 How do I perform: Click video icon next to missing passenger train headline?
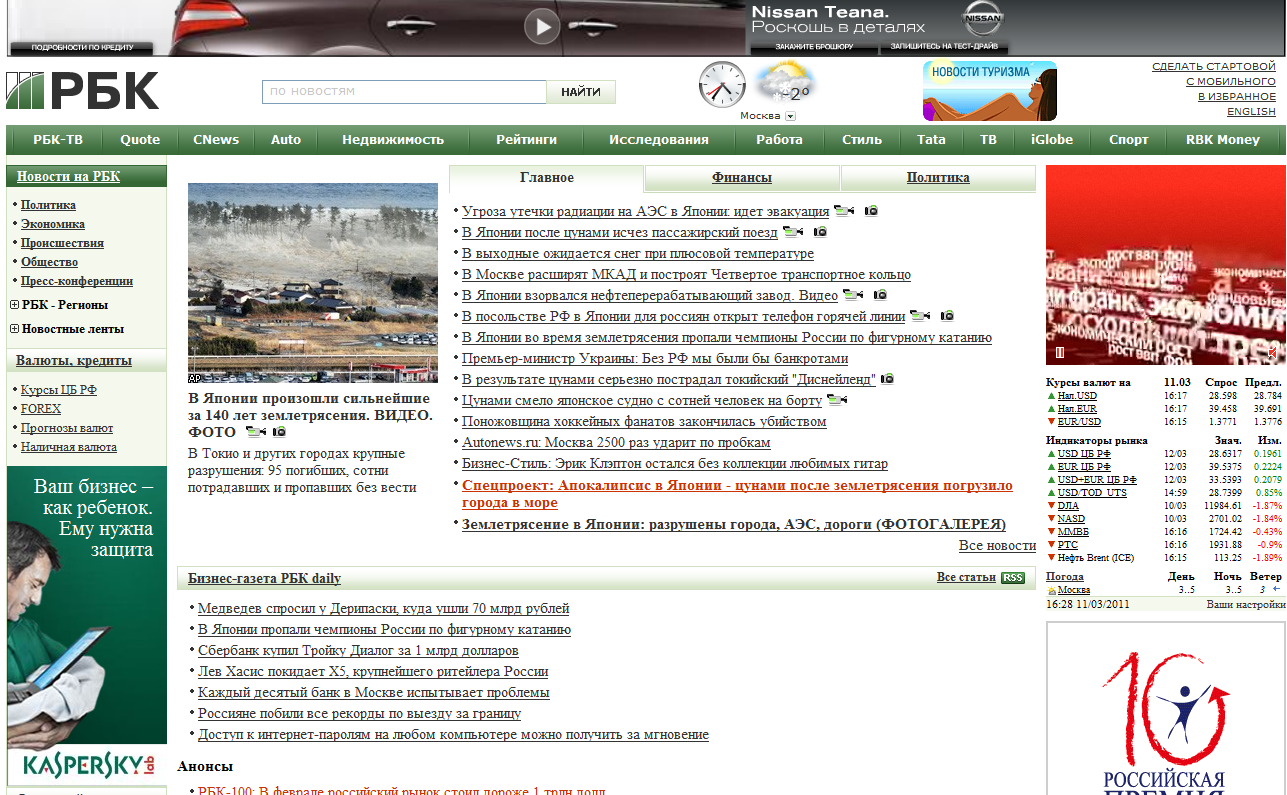click(793, 232)
